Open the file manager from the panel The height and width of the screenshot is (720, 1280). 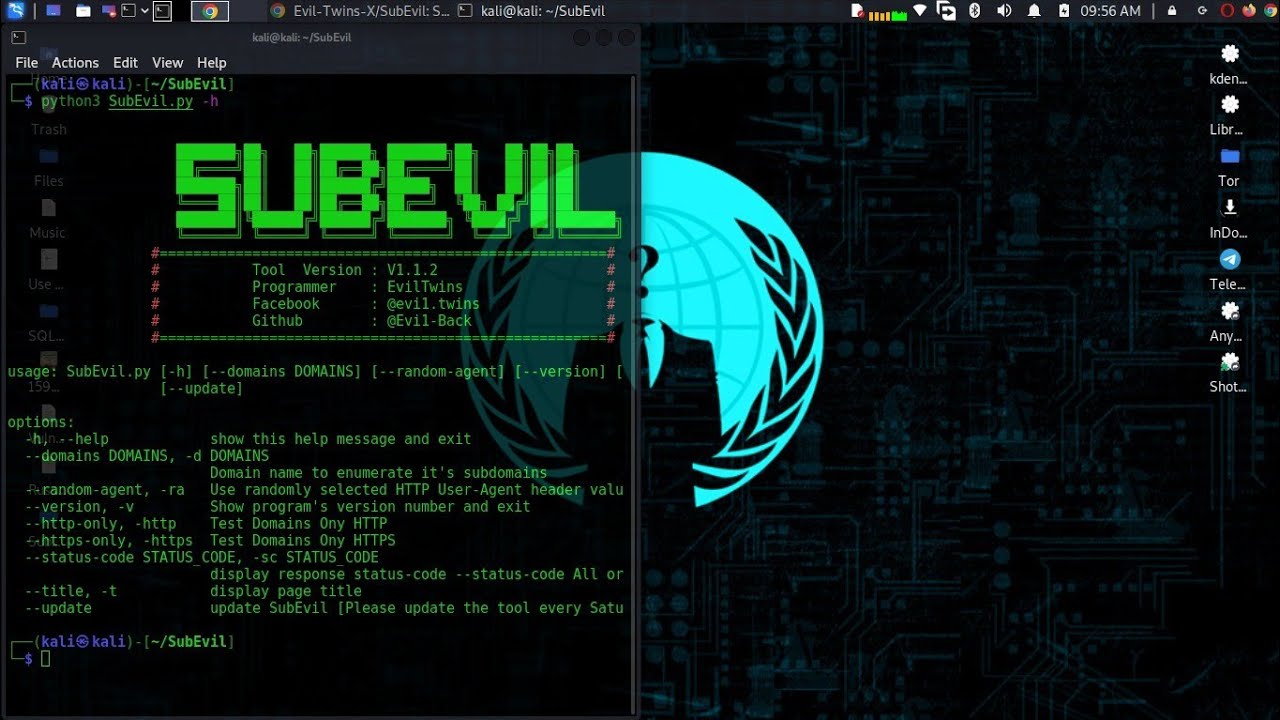83,11
